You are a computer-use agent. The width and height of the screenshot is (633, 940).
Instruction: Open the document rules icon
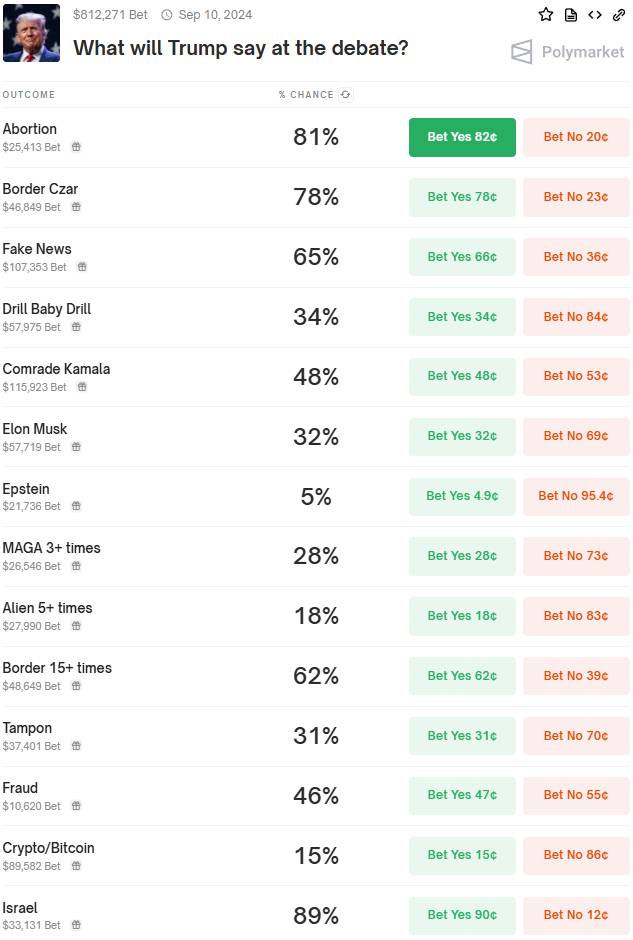pos(571,14)
